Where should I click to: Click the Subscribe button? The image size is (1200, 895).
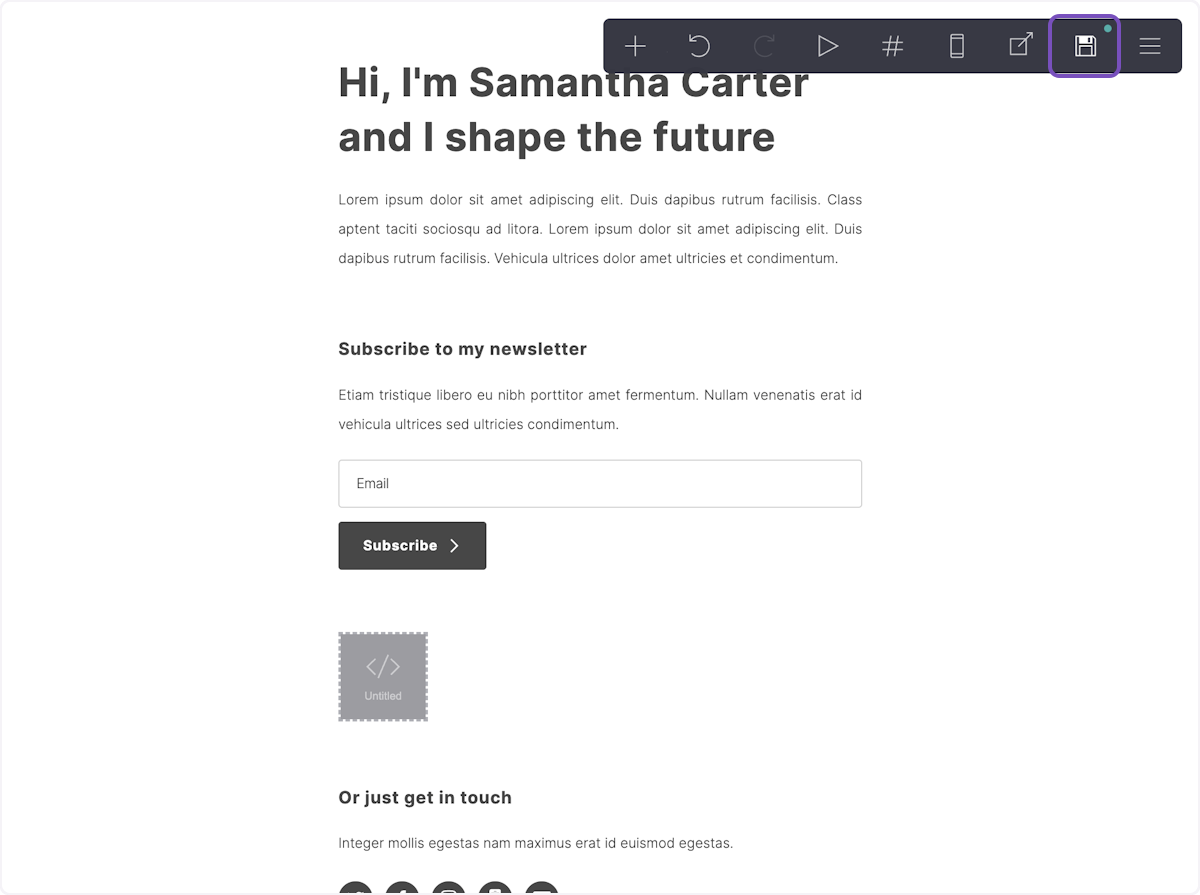coord(412,545)
